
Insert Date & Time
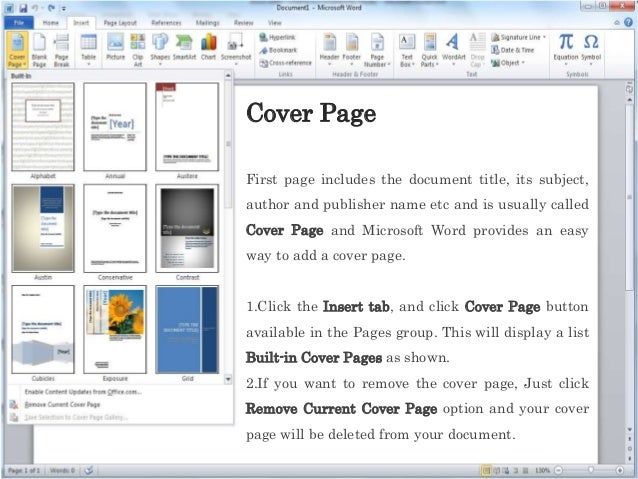[x=513, y=50]
